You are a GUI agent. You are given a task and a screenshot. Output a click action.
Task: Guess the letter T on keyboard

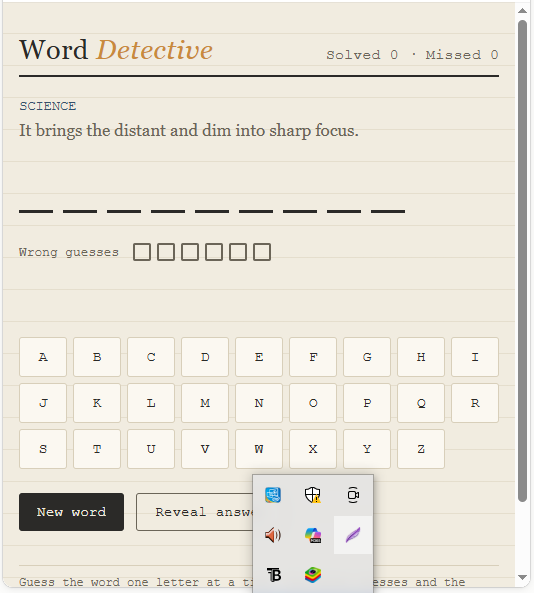click(97, 449)
